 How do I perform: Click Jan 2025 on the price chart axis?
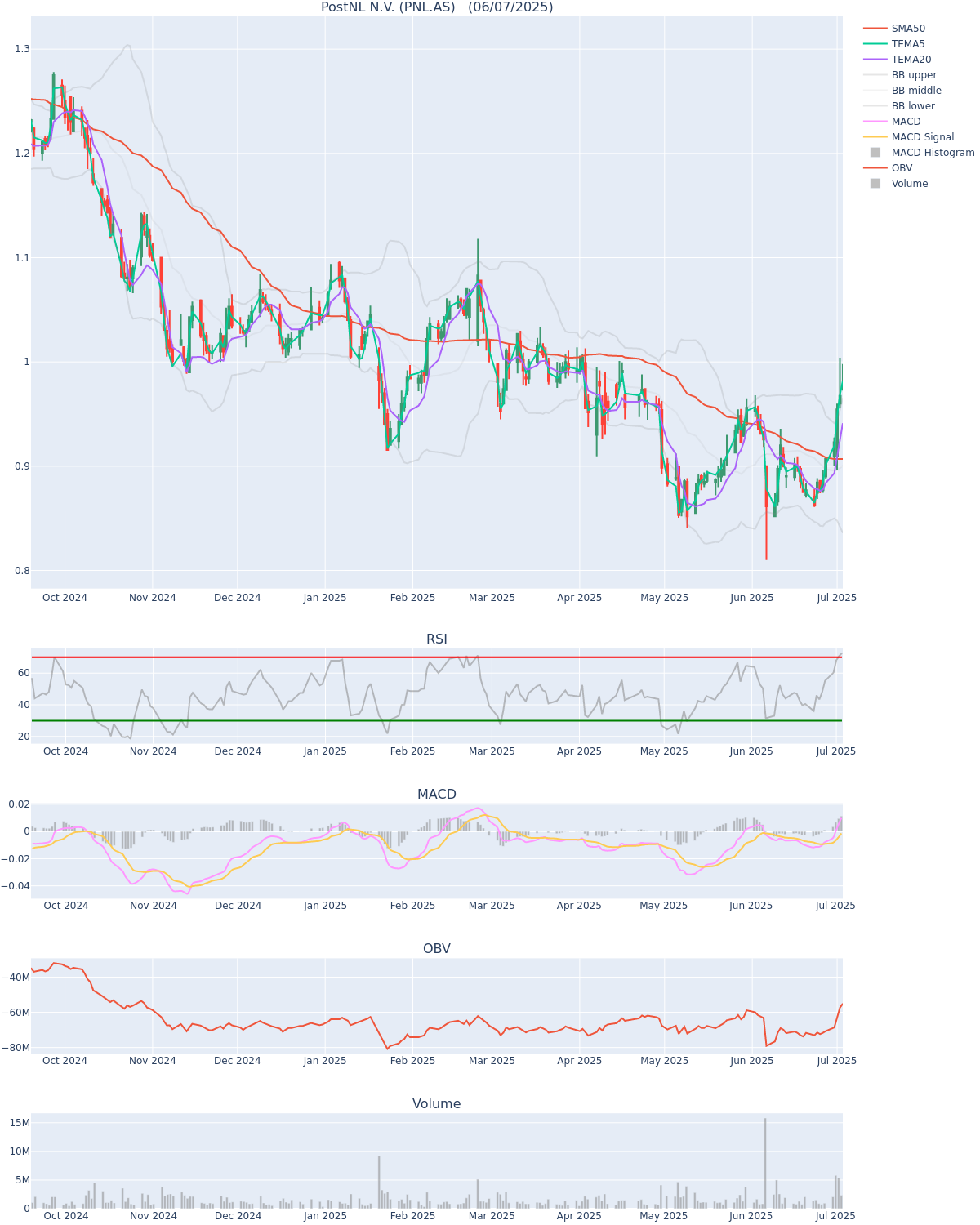tap(325, 598)
